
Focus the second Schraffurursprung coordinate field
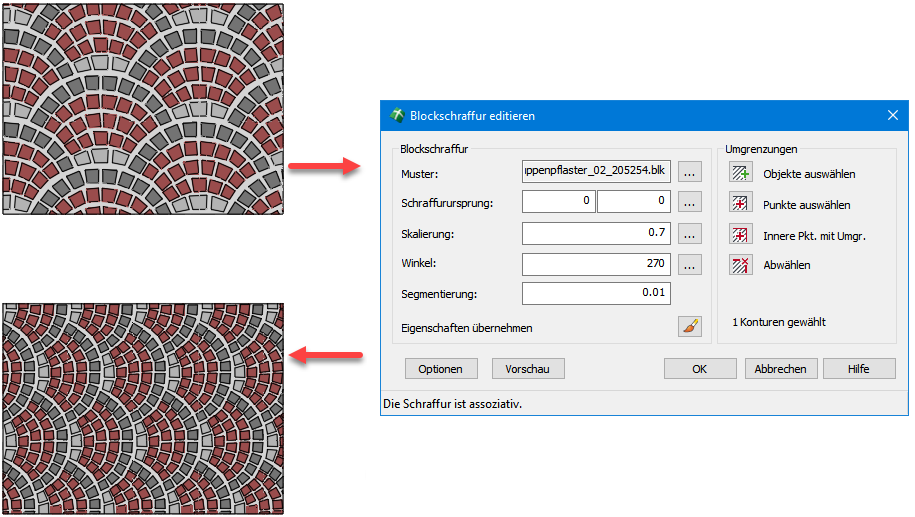633,202
